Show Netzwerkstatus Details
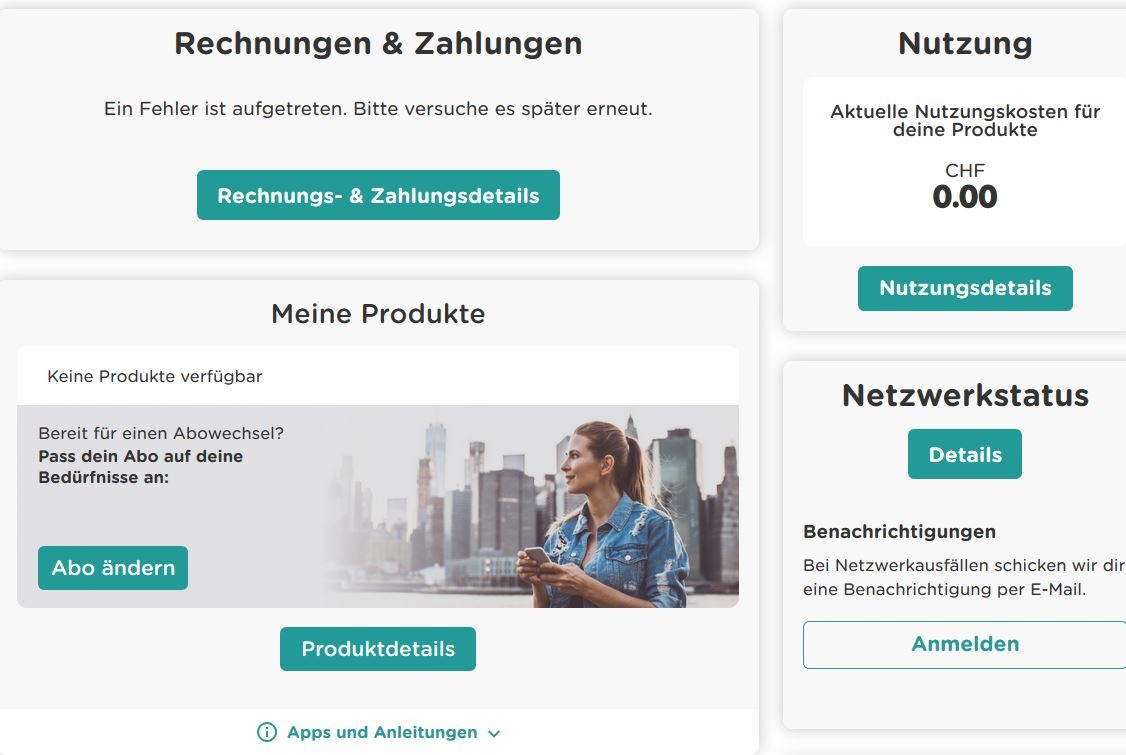 (965, 454)
